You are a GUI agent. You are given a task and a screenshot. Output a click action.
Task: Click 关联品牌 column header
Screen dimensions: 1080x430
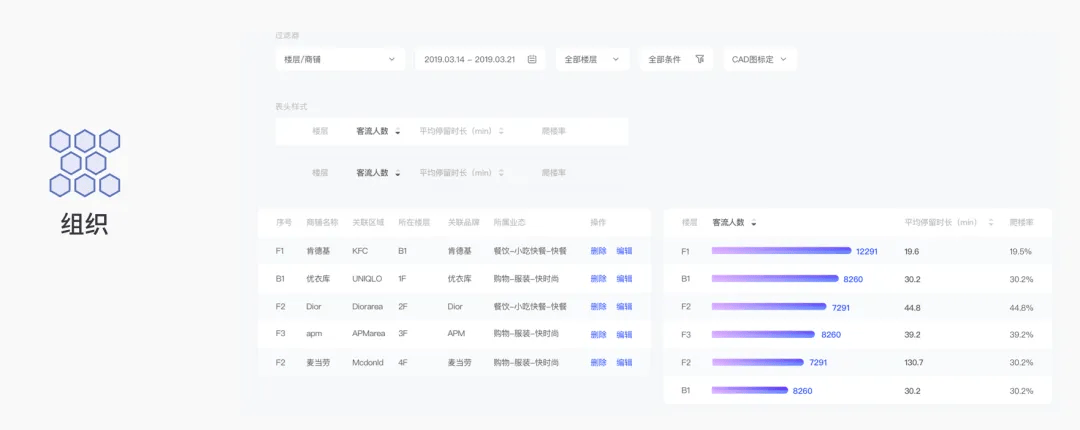464,223
